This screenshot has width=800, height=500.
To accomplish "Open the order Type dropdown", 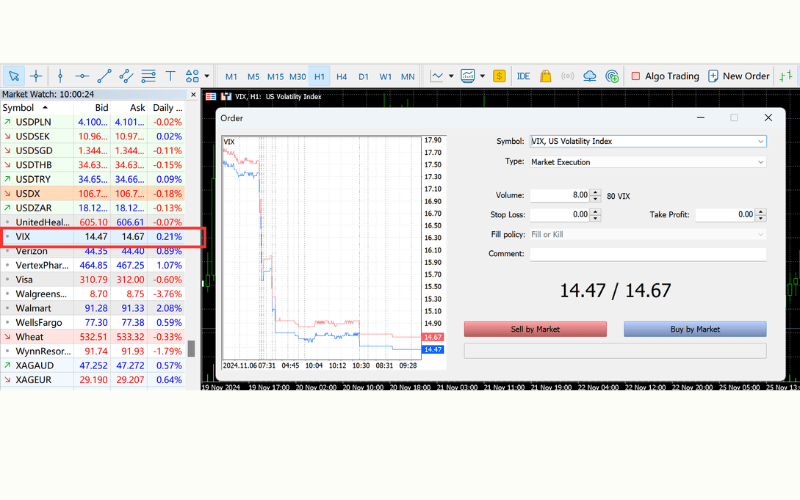I will pos(760,161).
